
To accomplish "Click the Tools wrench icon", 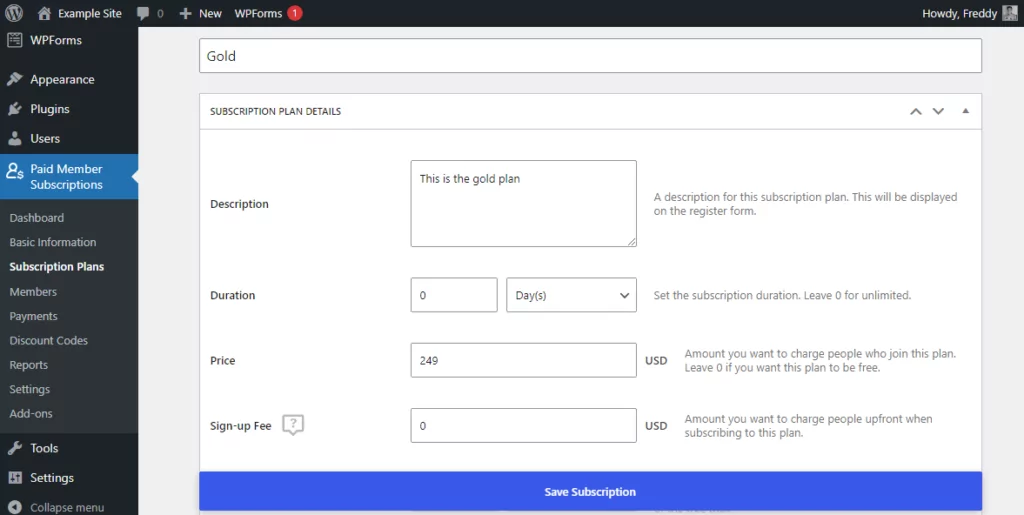I will pyautogui.click(x=14, y=448).
